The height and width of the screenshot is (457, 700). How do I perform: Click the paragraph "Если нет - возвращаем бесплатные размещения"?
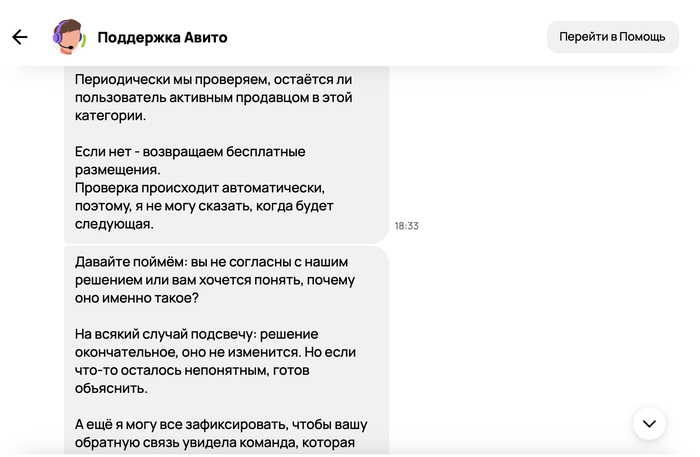(190, 160)
